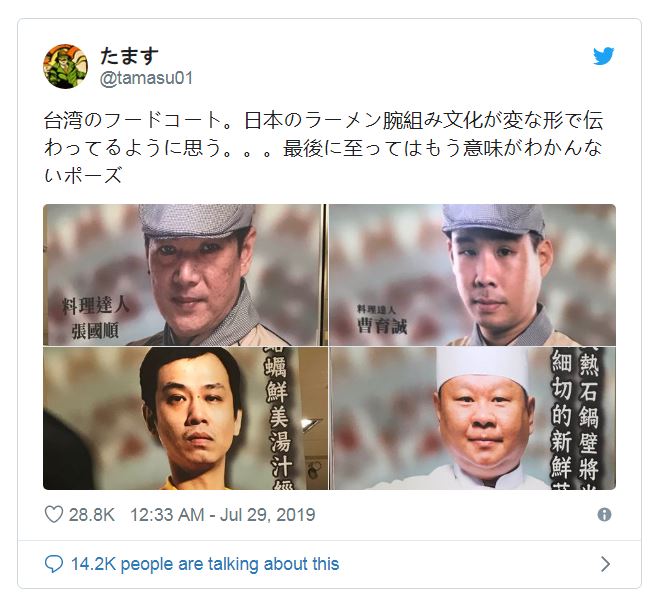Click the 料理達人 曹育誠 caption text
Image resolution: width=655 pixels, height=595 pixels.
[381, 320]
